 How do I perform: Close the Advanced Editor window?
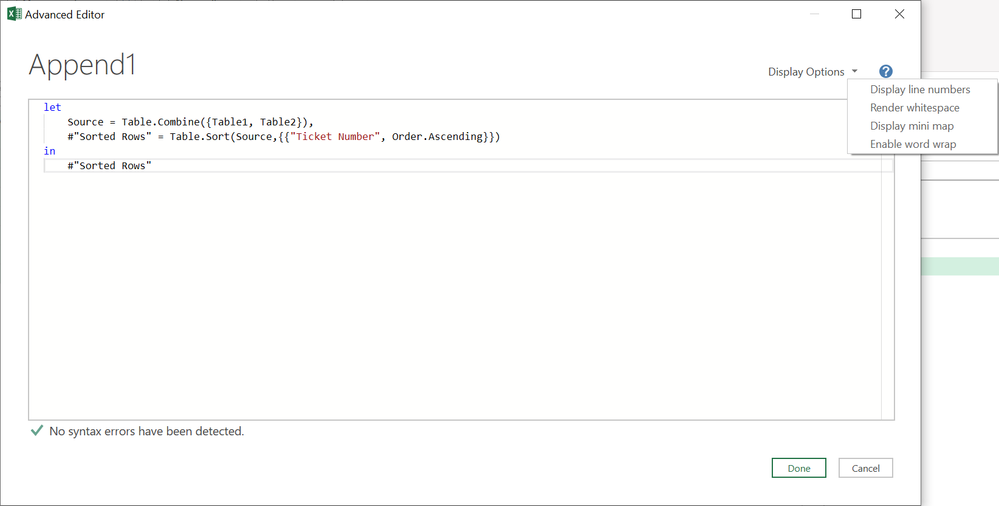pos(899,14)
